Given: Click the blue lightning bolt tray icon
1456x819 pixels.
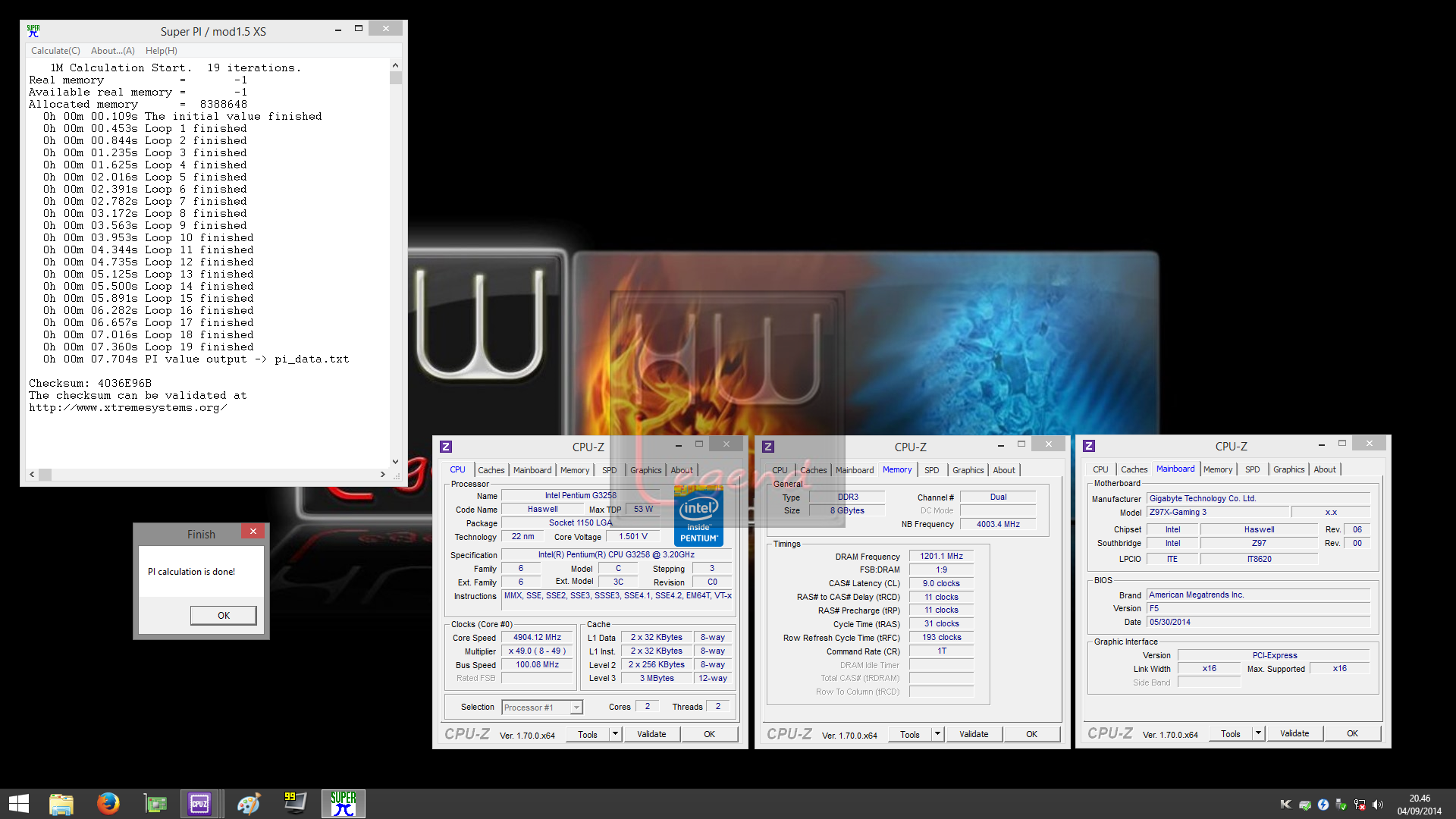Looking at the screenshot, I should click(x=1323, y=805).
